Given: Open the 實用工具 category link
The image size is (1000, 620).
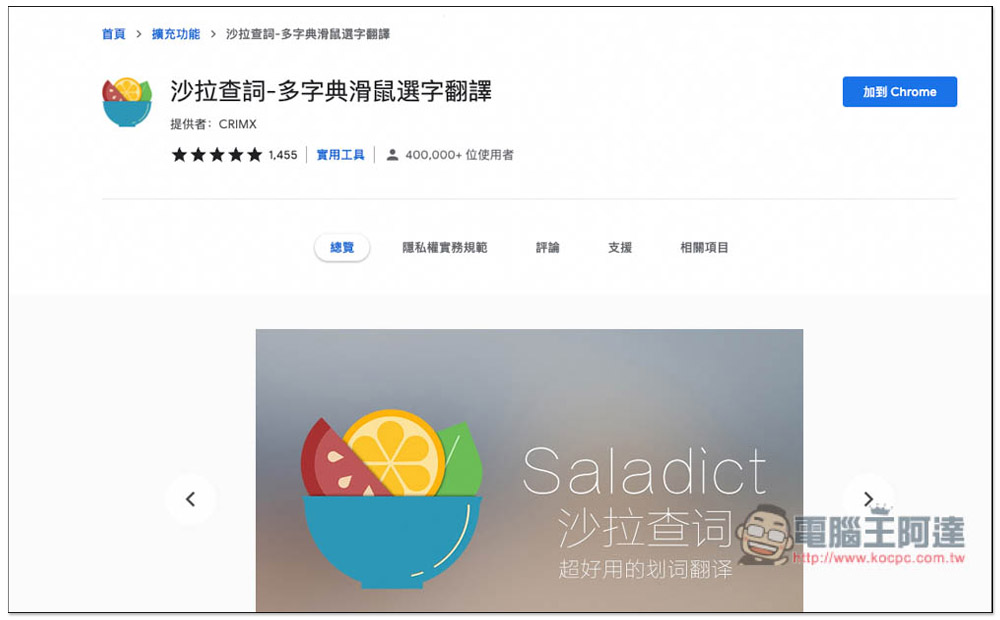Looking at the screenshot, I should click(340, 155).
